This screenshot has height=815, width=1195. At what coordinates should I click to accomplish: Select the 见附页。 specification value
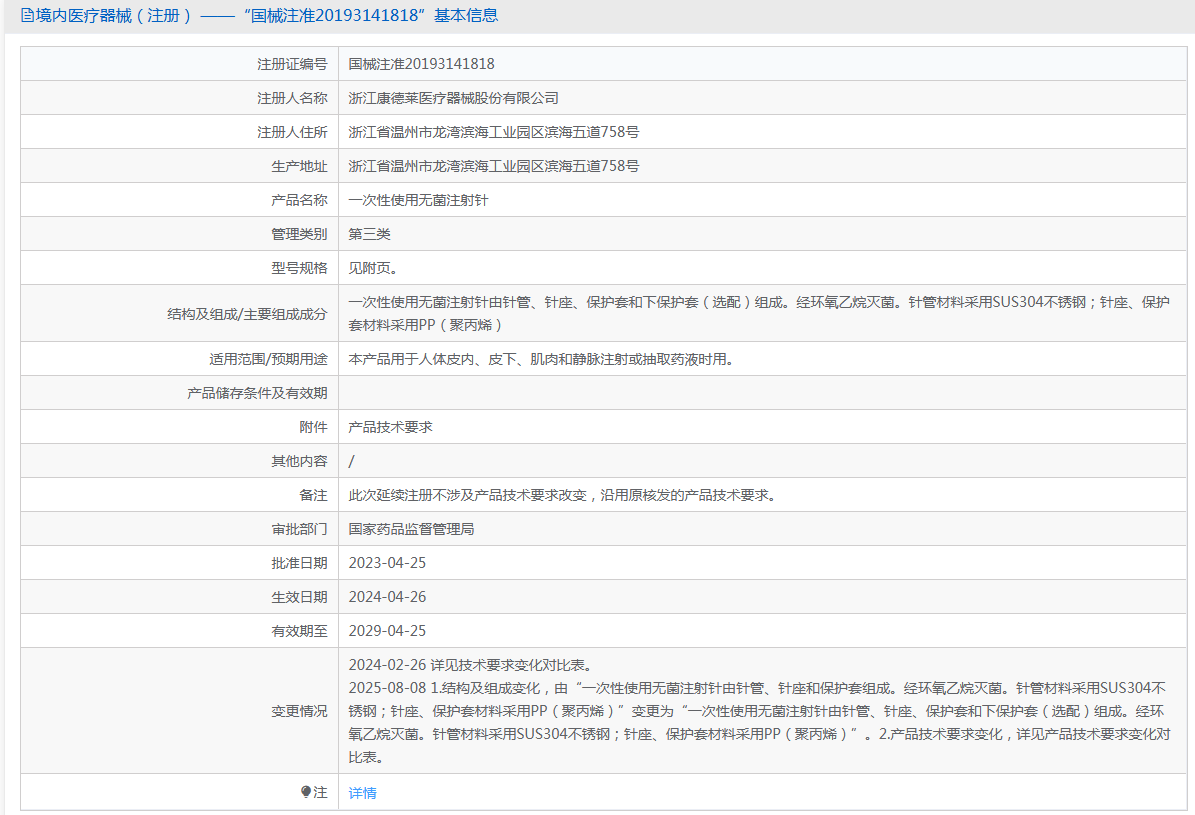(x=373, y=268)
